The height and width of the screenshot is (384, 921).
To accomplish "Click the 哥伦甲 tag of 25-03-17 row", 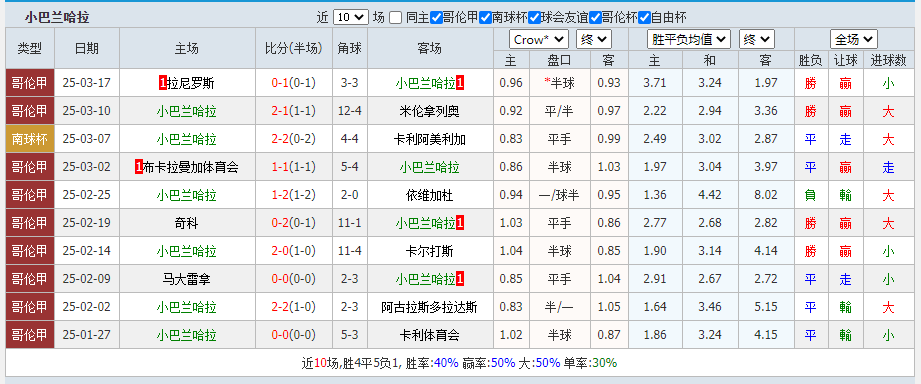I will (29, 83).
